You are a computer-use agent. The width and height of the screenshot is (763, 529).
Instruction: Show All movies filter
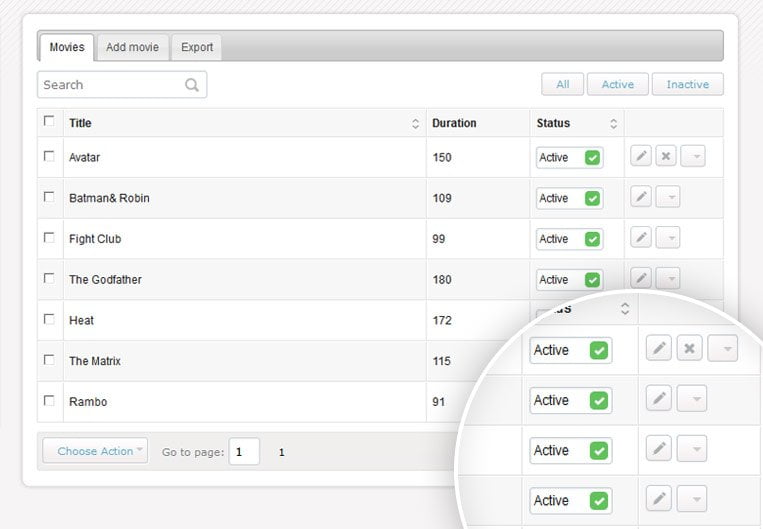tap(563, 84)
